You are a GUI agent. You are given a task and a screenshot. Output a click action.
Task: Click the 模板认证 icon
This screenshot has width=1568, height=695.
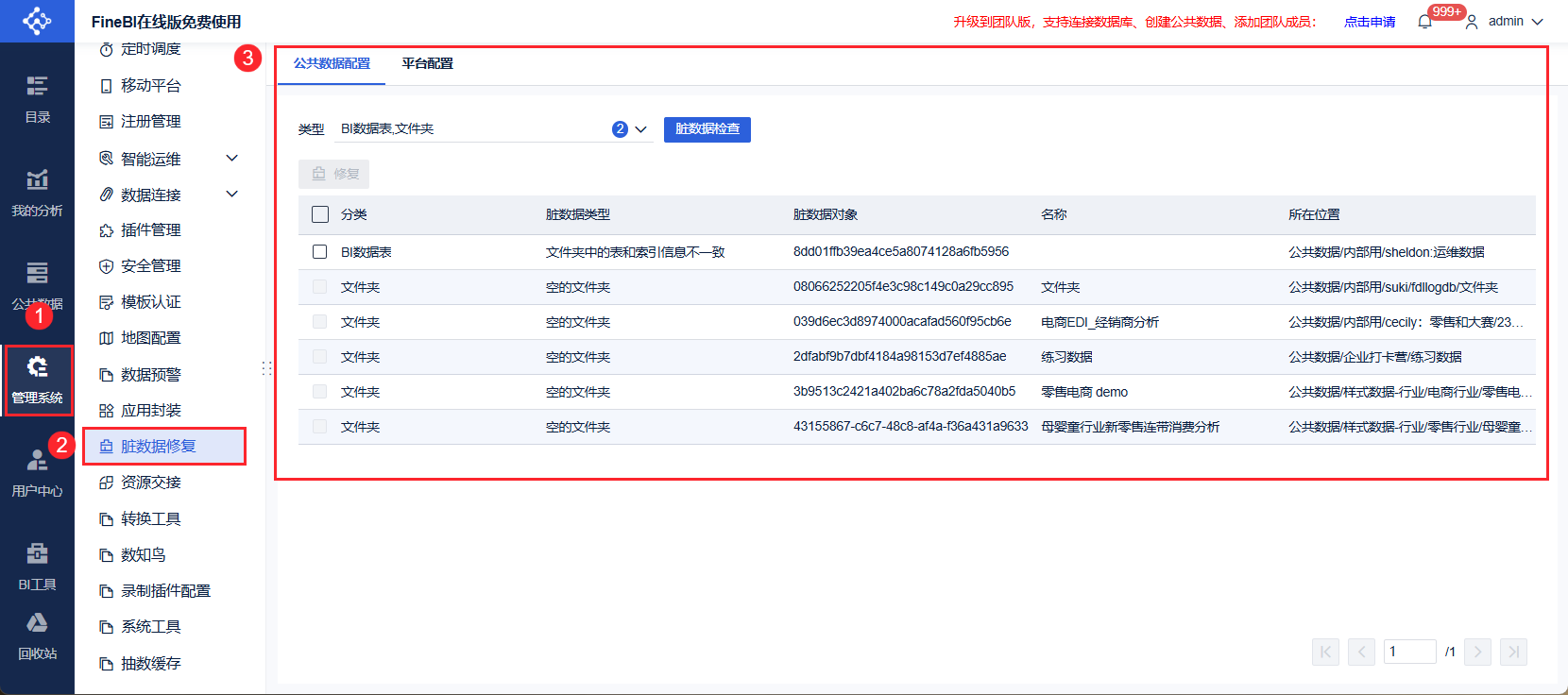click(107, 302)
